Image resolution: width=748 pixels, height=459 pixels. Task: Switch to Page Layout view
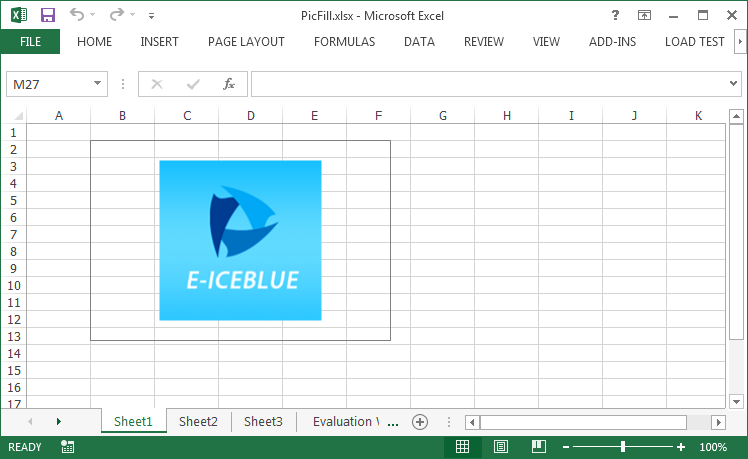[x=500, y=447]
